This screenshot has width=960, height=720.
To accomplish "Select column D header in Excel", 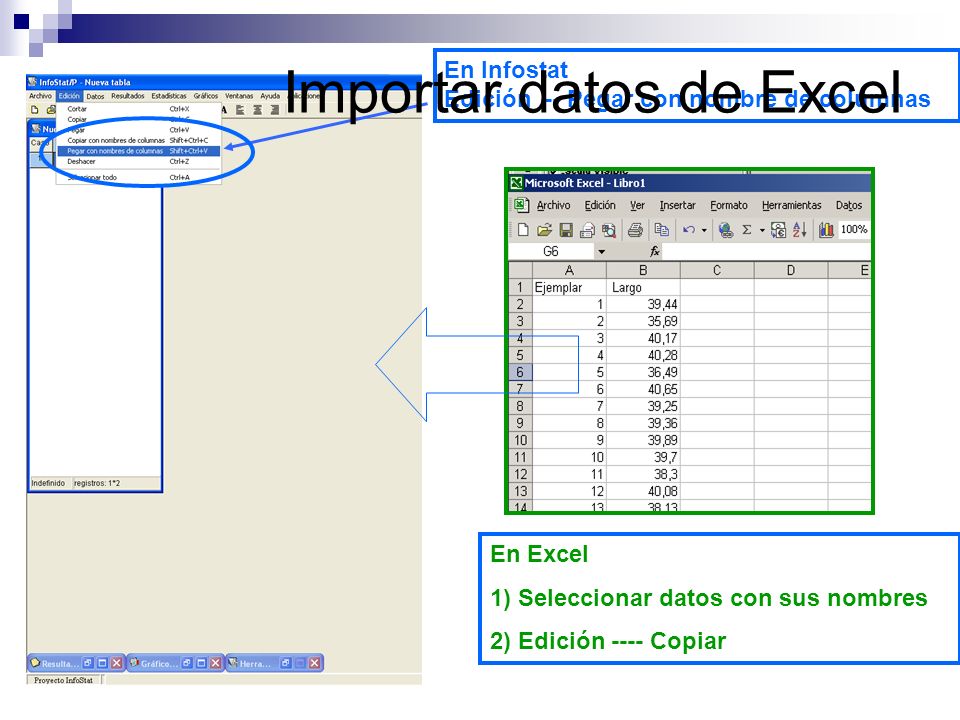I will (791, 270).
